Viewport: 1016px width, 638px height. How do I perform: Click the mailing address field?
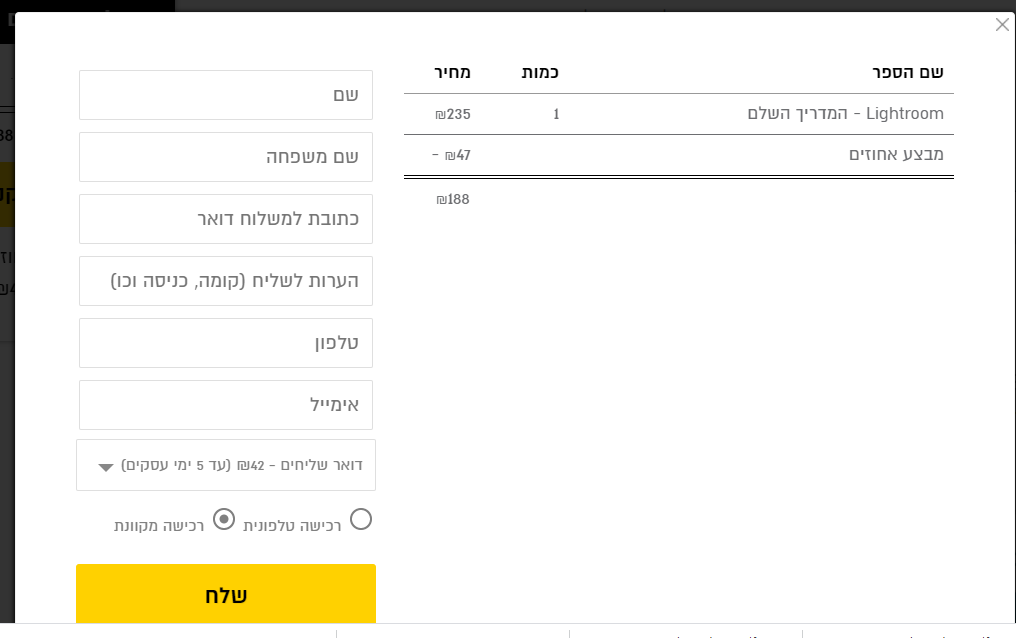(x=225, y=218)
